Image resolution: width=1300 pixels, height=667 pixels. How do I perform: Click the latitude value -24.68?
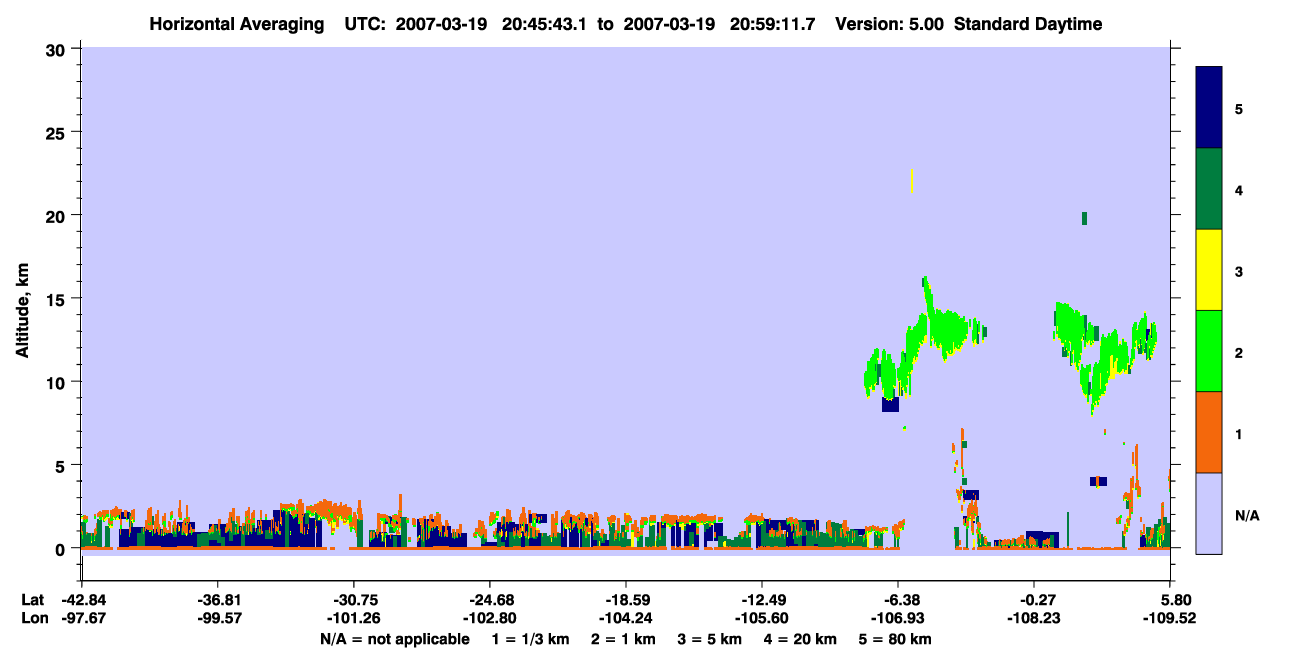tap(489, 600)
